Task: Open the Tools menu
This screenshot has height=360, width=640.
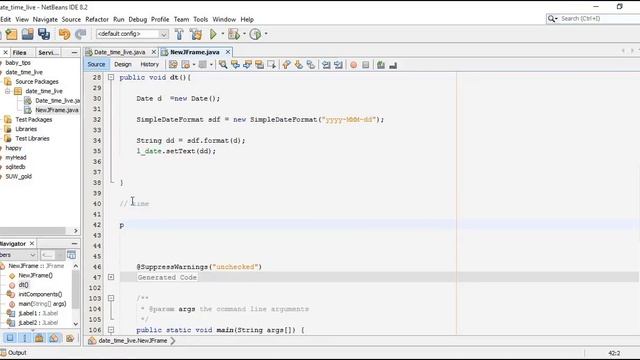Action: [x=200, y=19]
